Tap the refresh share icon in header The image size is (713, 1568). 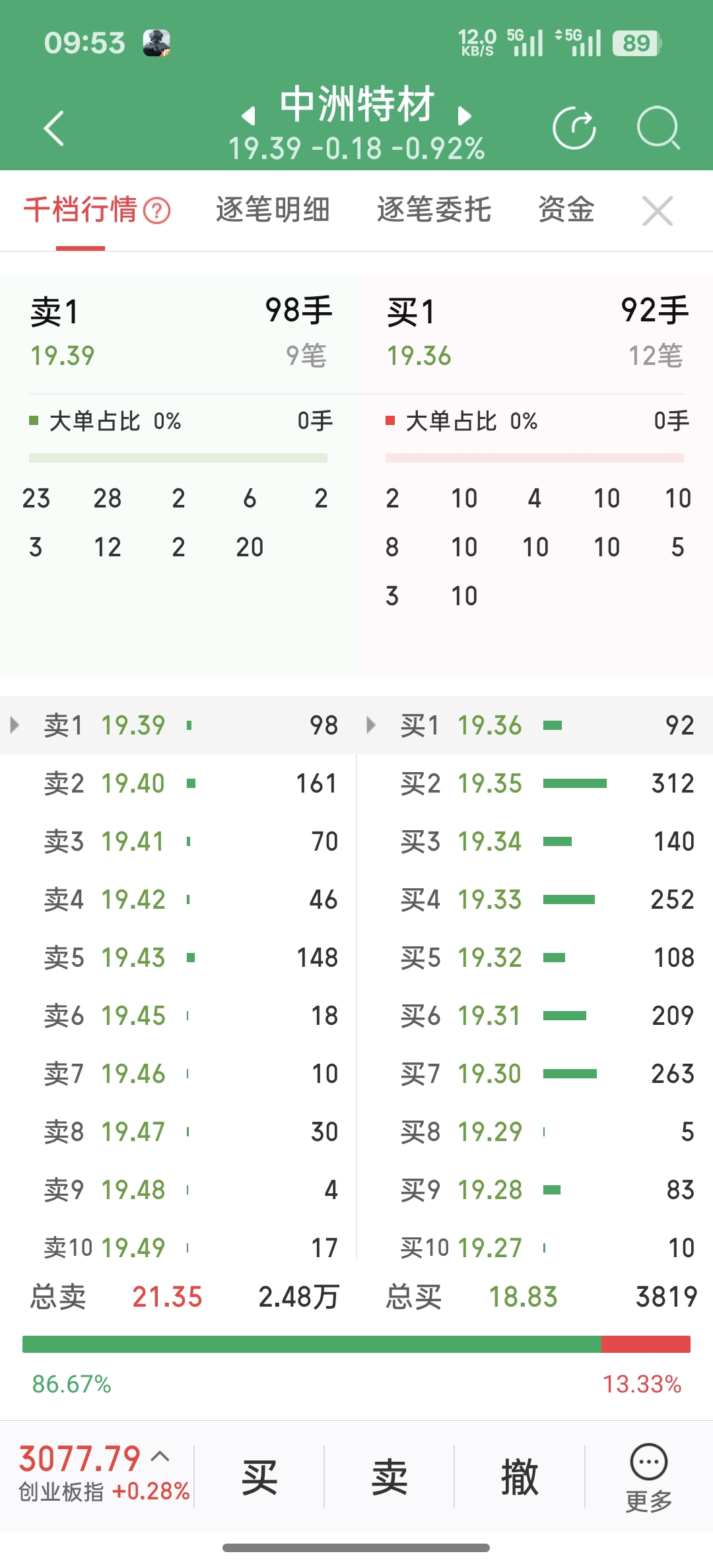pos(574,127)
